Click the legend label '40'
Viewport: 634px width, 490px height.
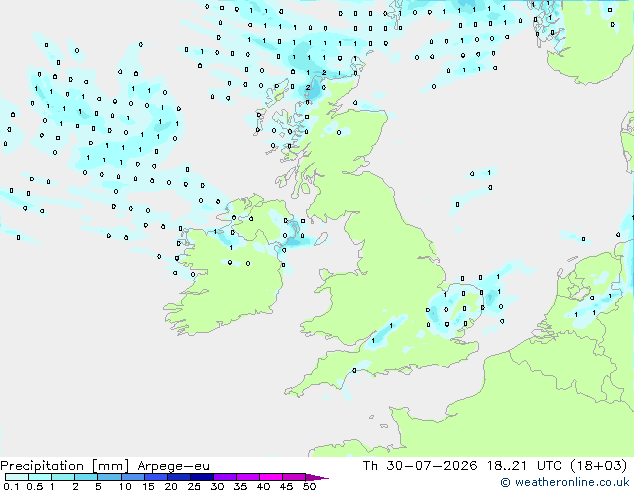(x=263, y=486)
